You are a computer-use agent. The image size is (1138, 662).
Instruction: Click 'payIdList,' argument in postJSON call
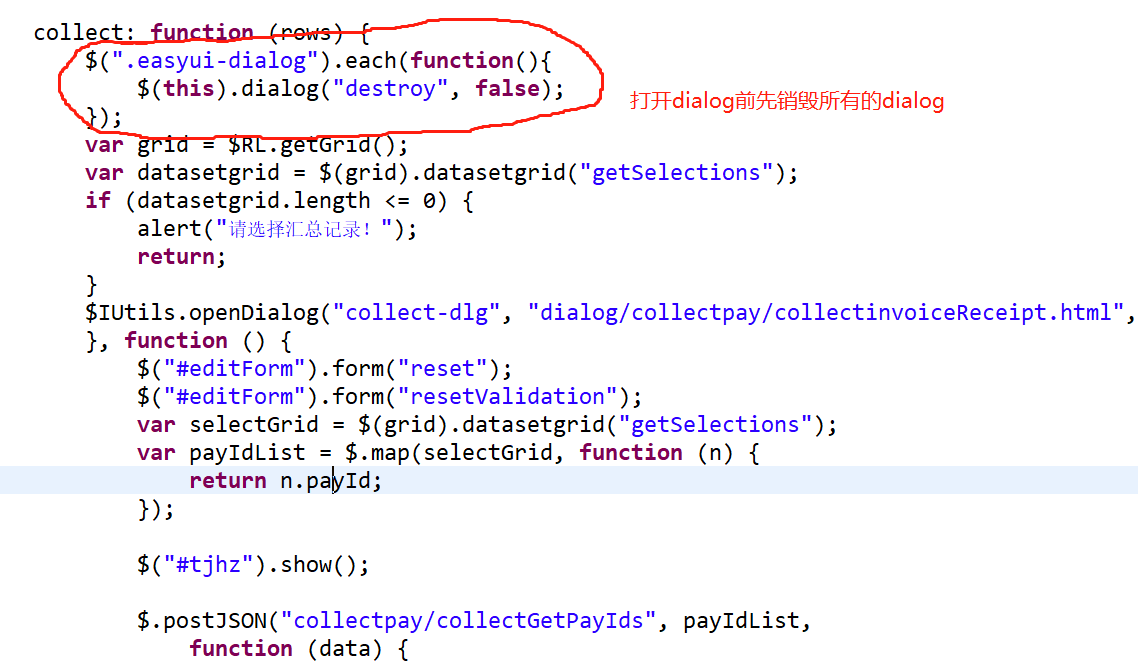tap(746, 621)
